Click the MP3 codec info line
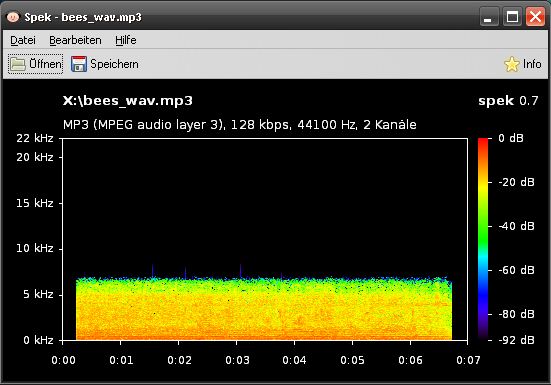The height and width of the screenshot is (385, 551). tap(240, 125)
